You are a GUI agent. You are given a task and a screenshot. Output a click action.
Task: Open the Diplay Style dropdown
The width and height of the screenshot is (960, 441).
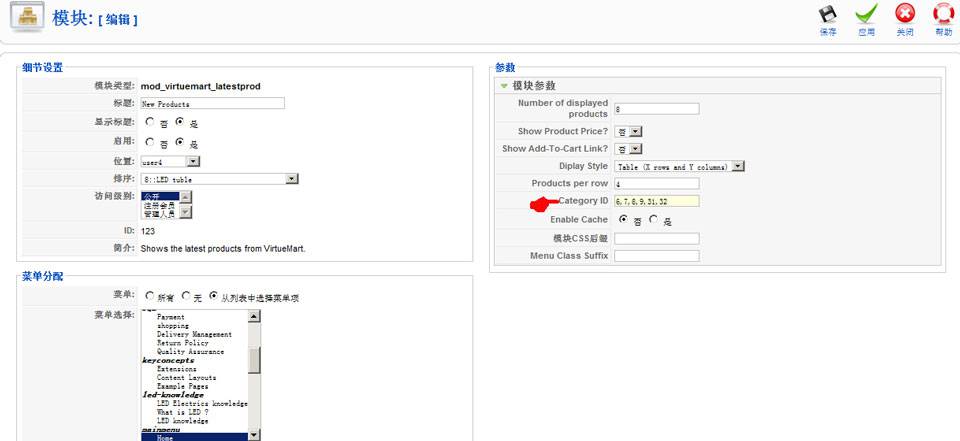(680, 166)
